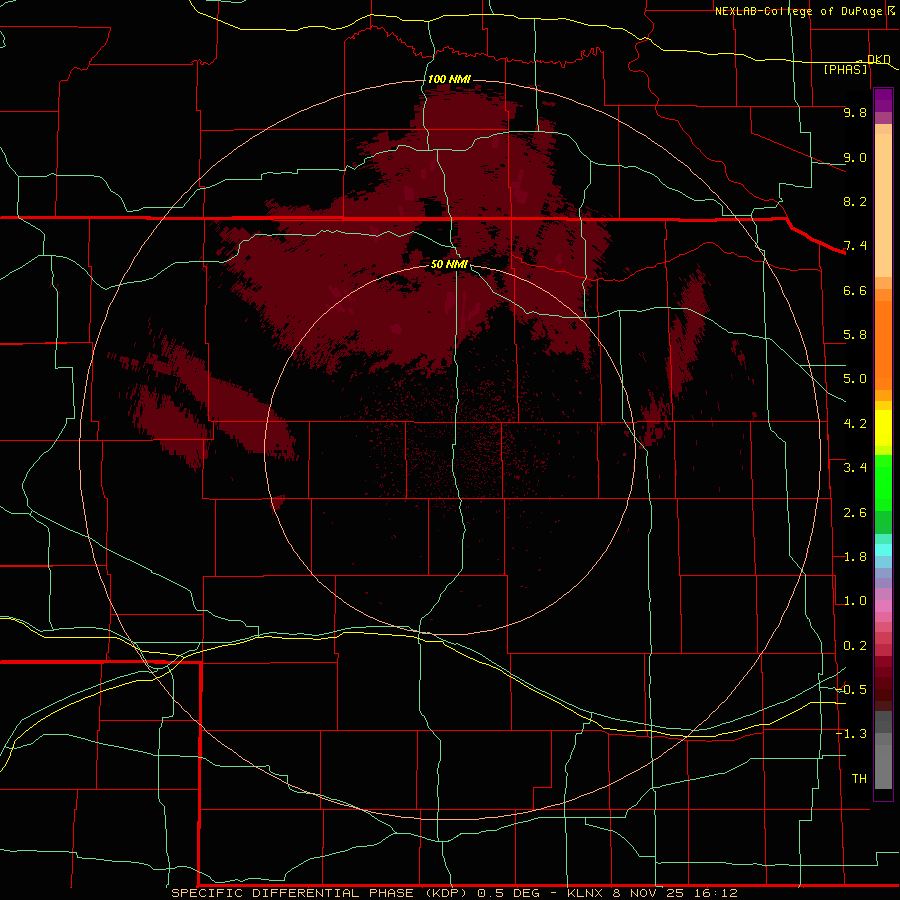Click the 2.6 scale value
This screenshot has width=900, height=900.
(855, 513)
